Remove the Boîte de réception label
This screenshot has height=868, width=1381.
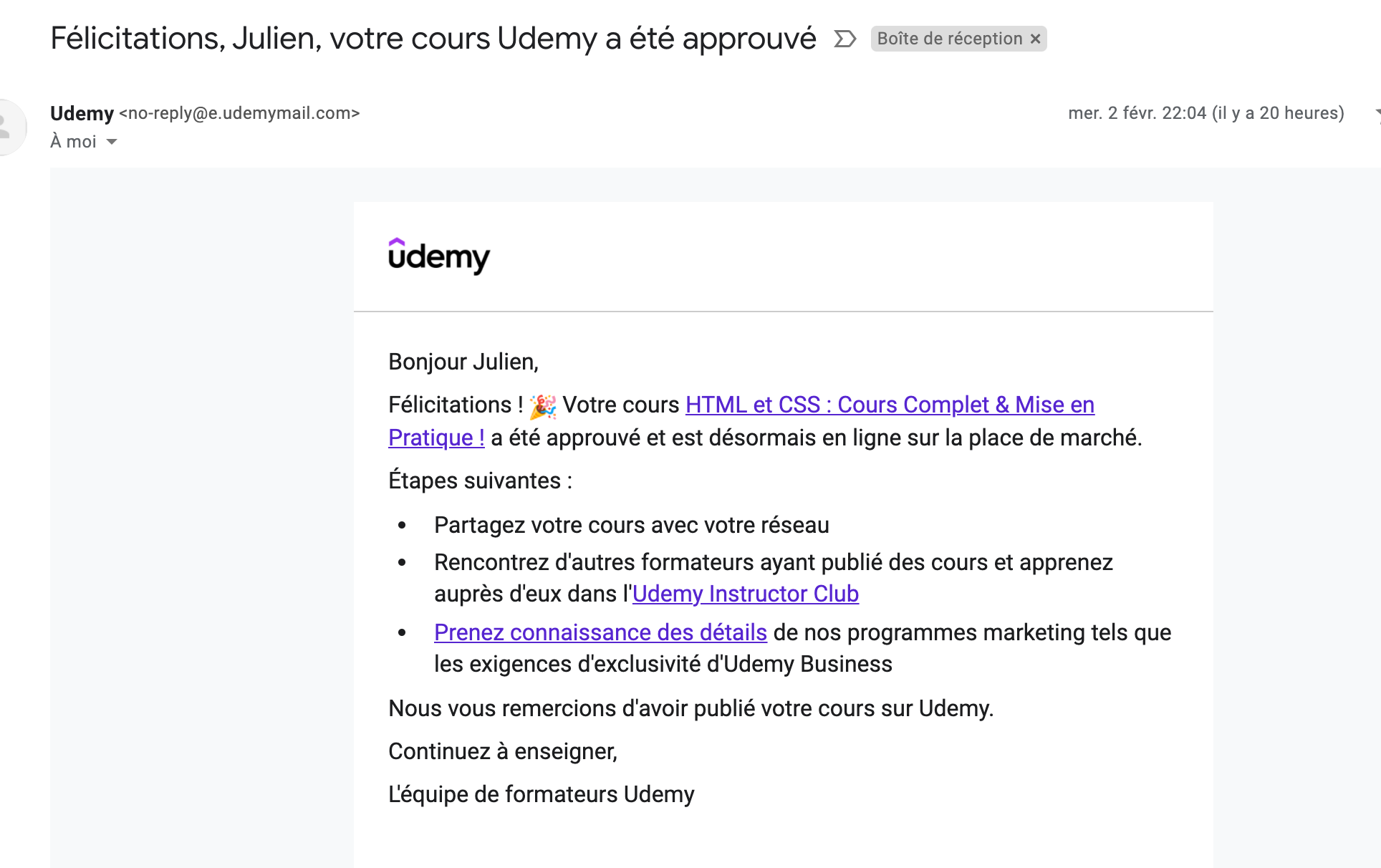point(1035,39)
